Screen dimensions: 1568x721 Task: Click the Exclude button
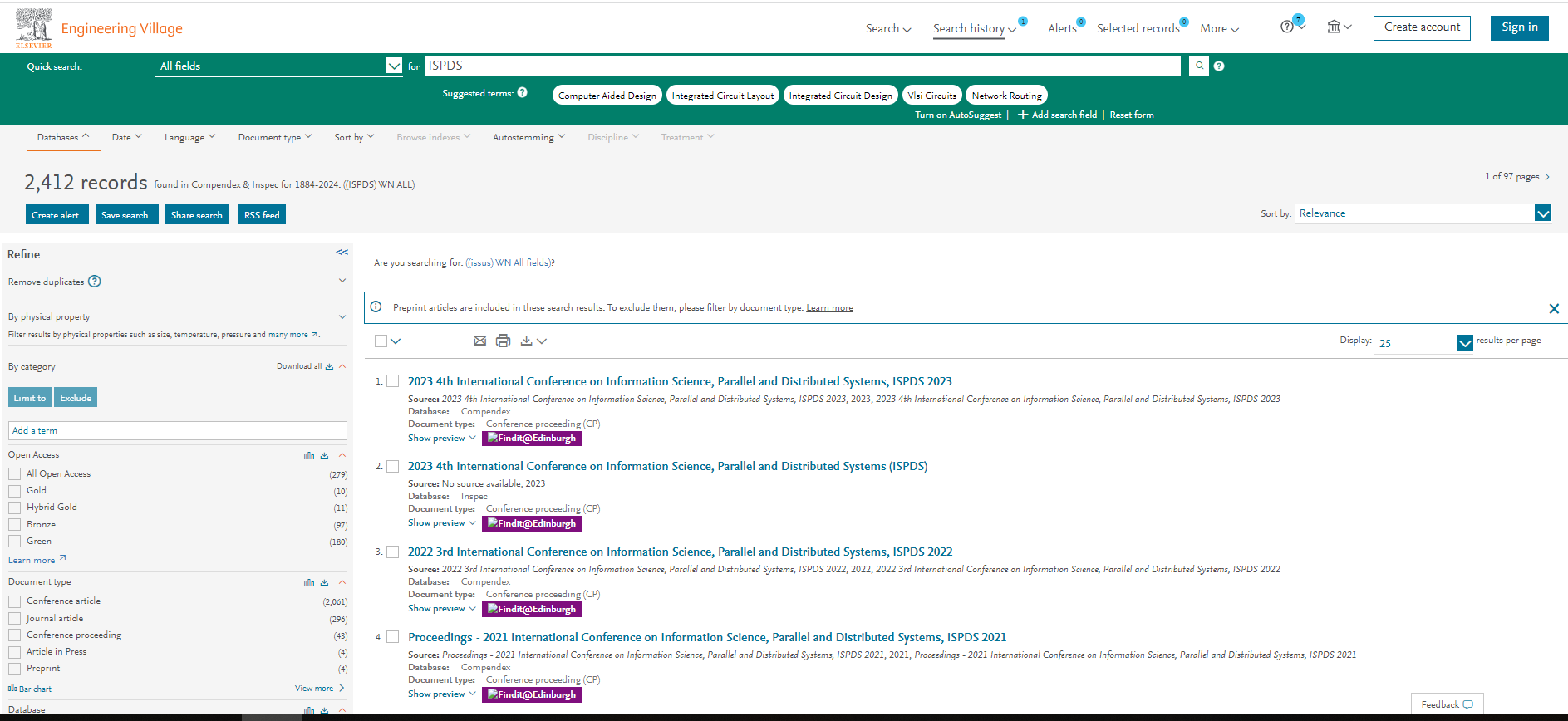coord(76,398)
